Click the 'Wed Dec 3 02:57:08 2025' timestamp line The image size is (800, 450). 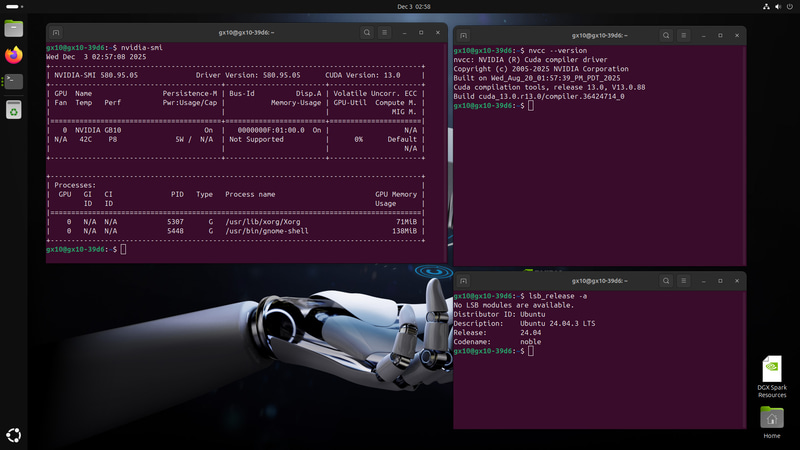click(96, 57)
